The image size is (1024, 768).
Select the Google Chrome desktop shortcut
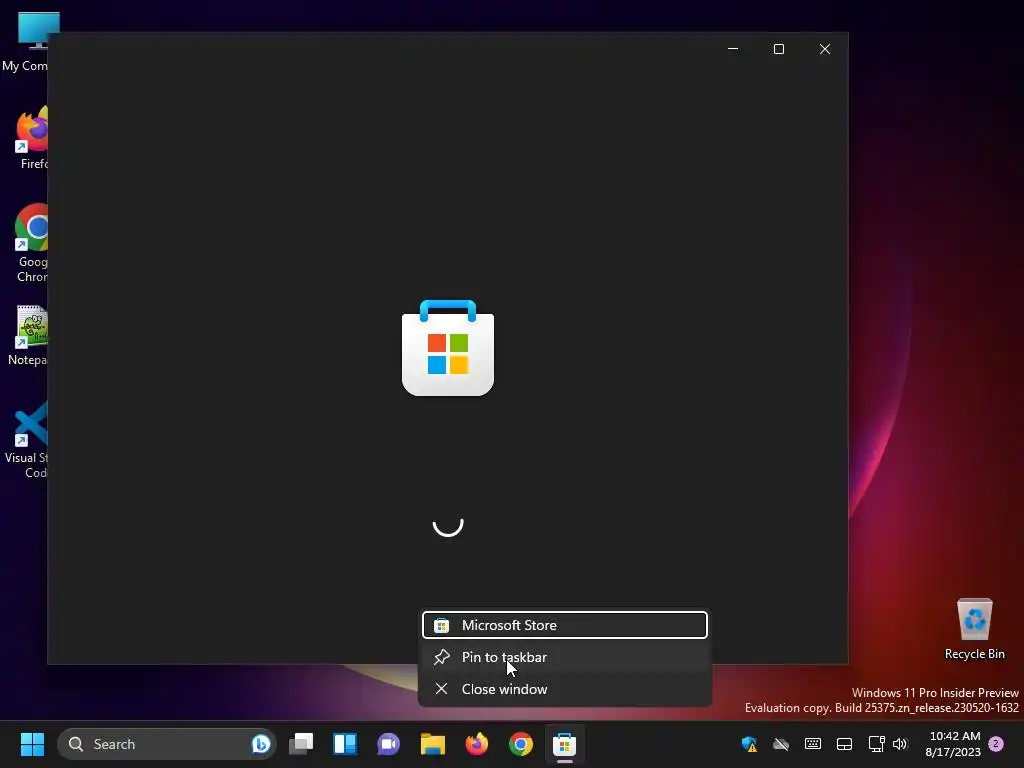click(x=31, y=243)
